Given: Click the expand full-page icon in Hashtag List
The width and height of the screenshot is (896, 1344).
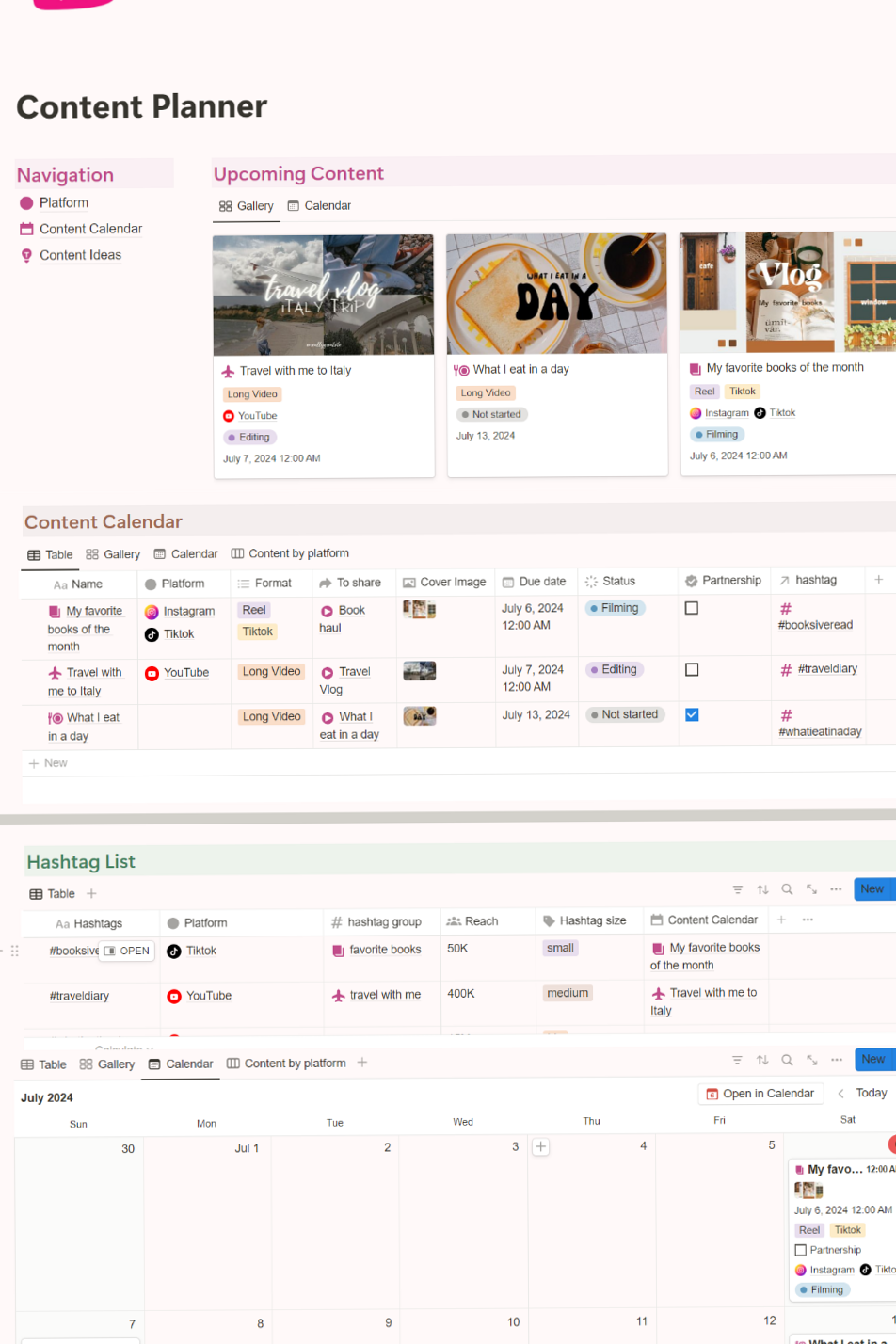Looking at the screenshot, I should 811,889.
